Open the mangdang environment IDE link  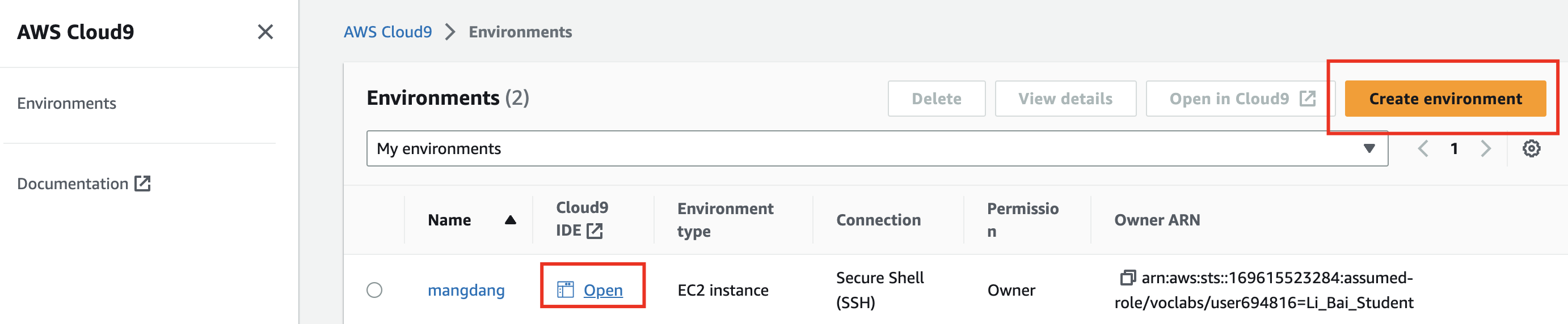coord(602,290)
